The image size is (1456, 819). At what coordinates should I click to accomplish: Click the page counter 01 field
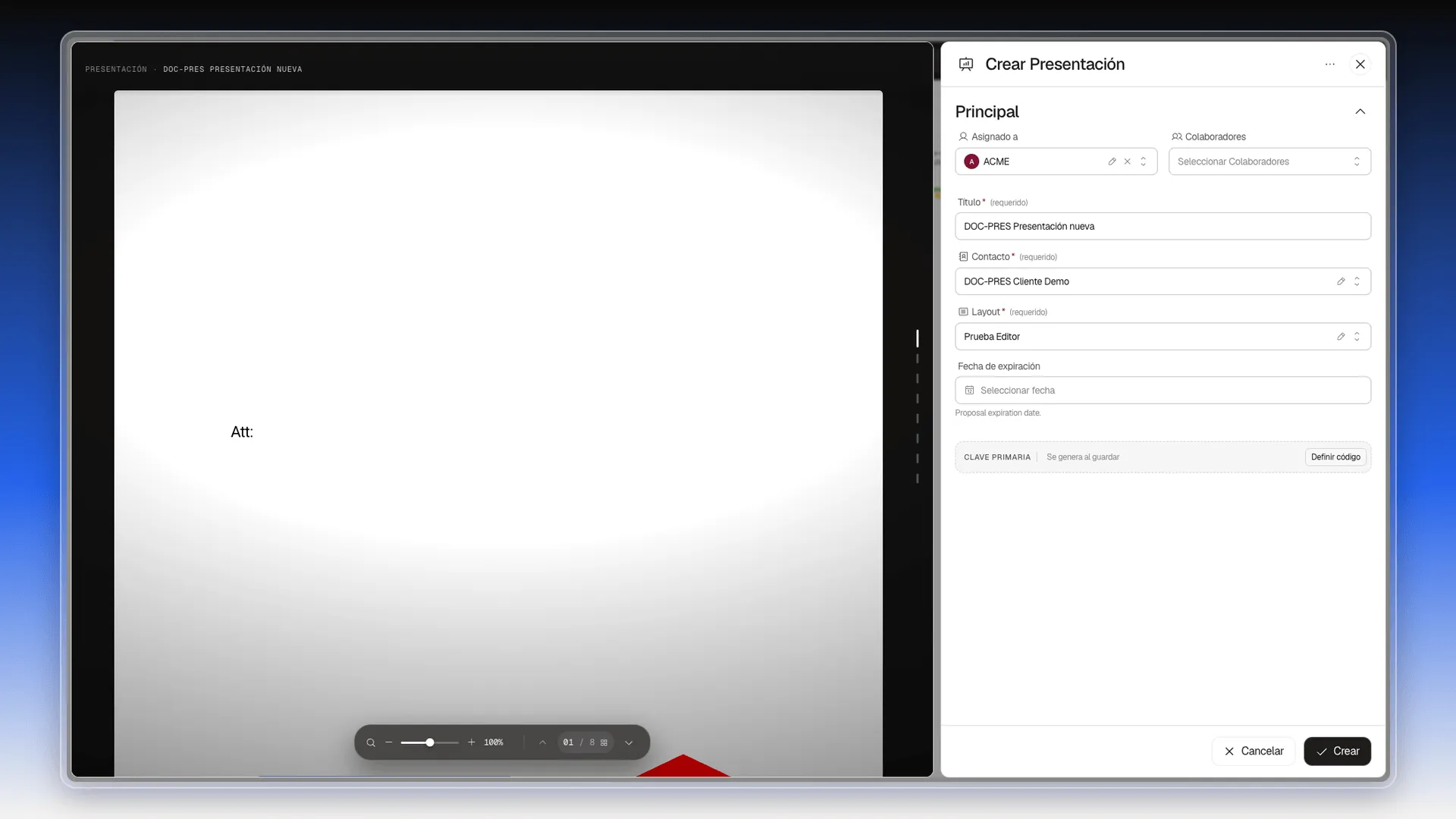tap(568, 742)
